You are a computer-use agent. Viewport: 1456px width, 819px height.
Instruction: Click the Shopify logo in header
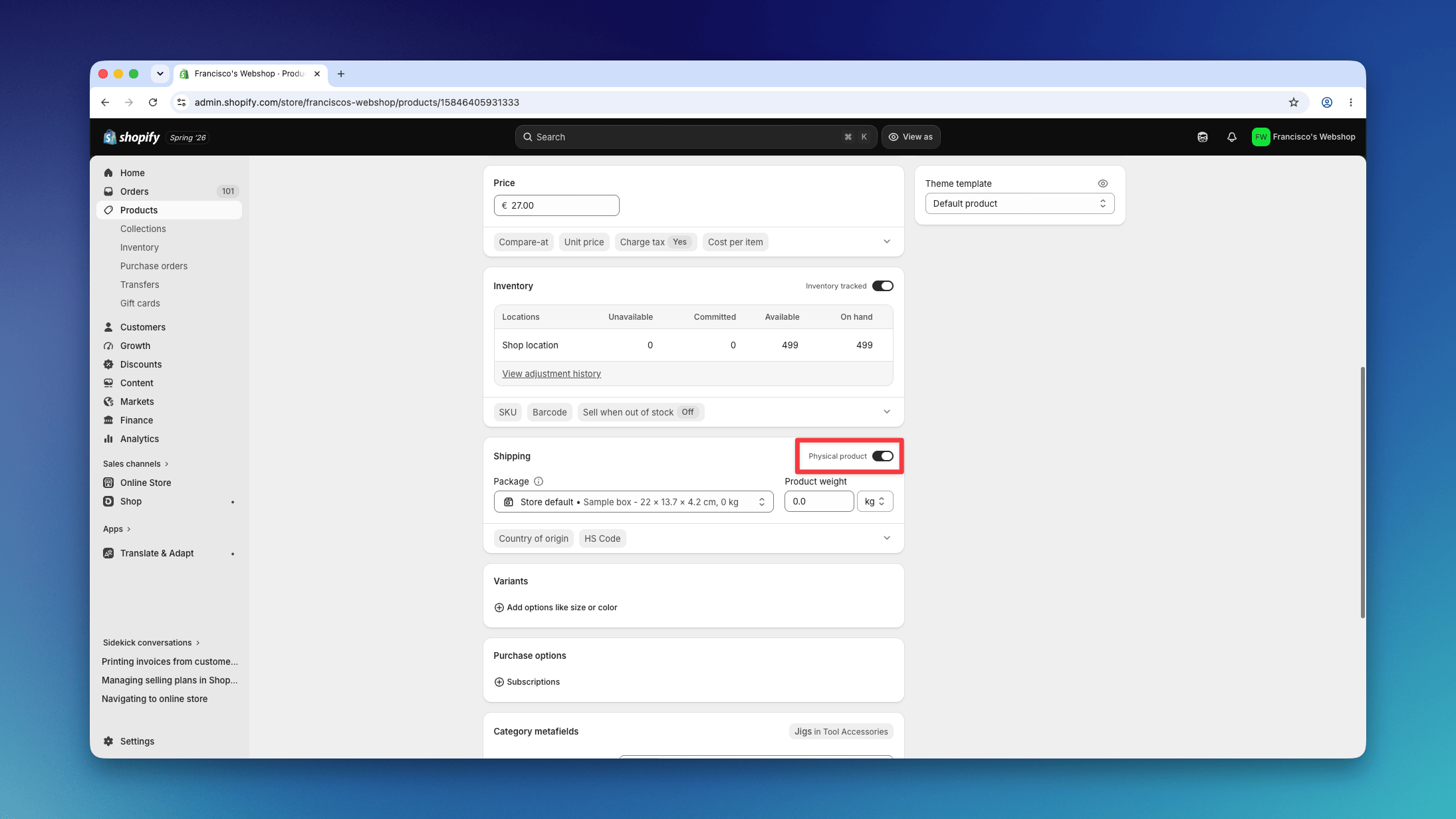click(x=132, y=137)
